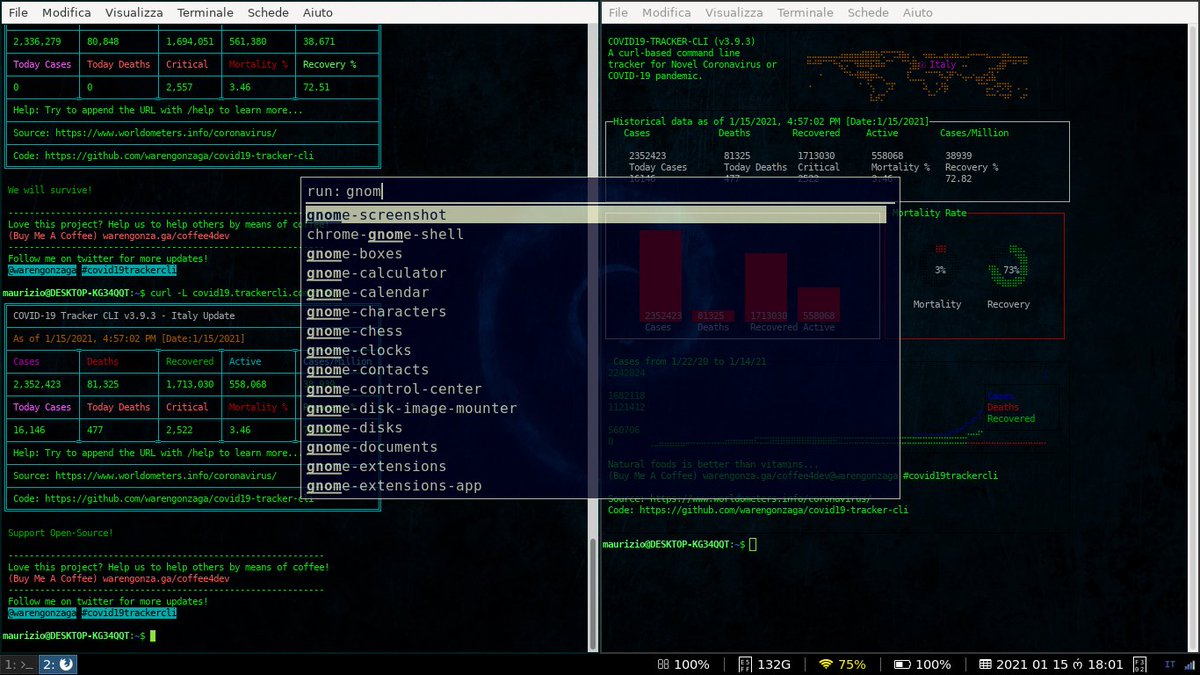The height and width of the screenshot is (675, 1200).
Task: Click the brightness 100% status icon
Action: 683,664
